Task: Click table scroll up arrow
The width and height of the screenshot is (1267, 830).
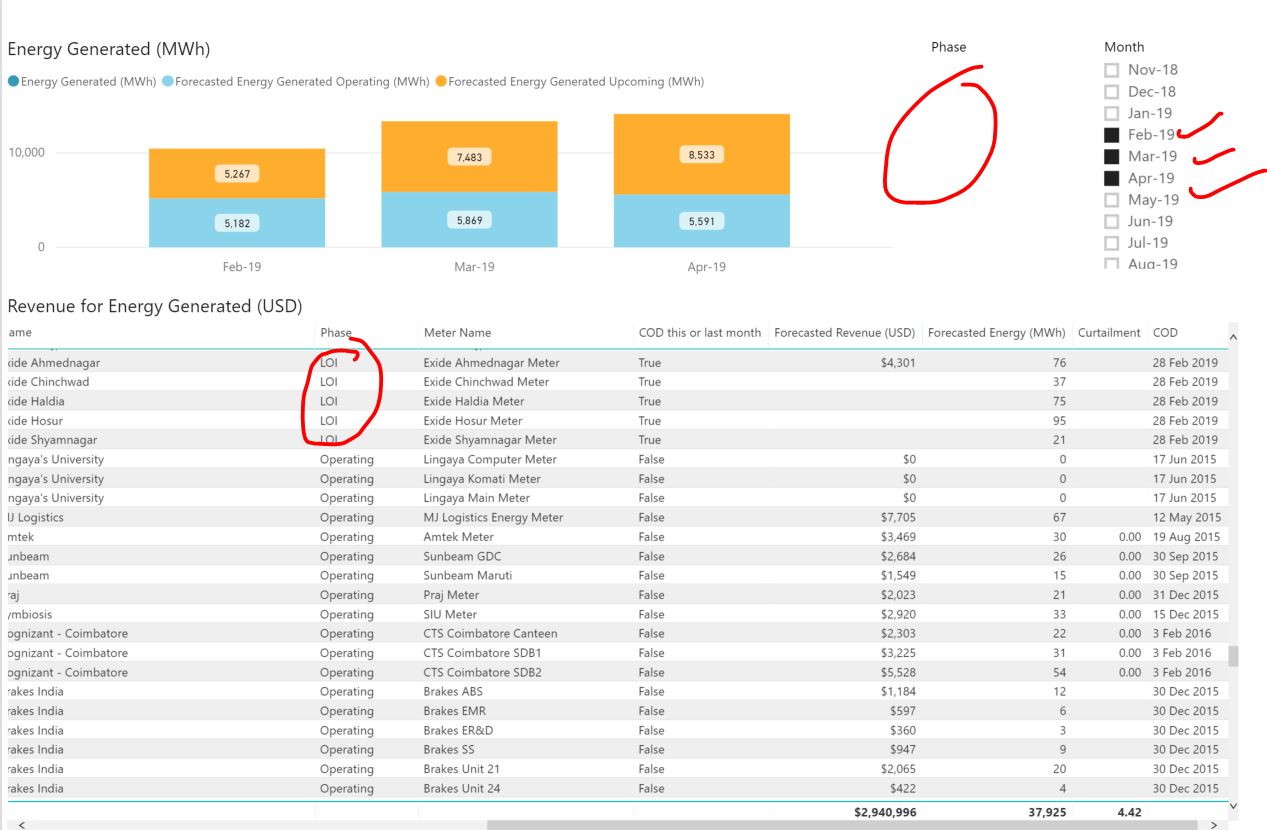Action: click(1233, 337)
